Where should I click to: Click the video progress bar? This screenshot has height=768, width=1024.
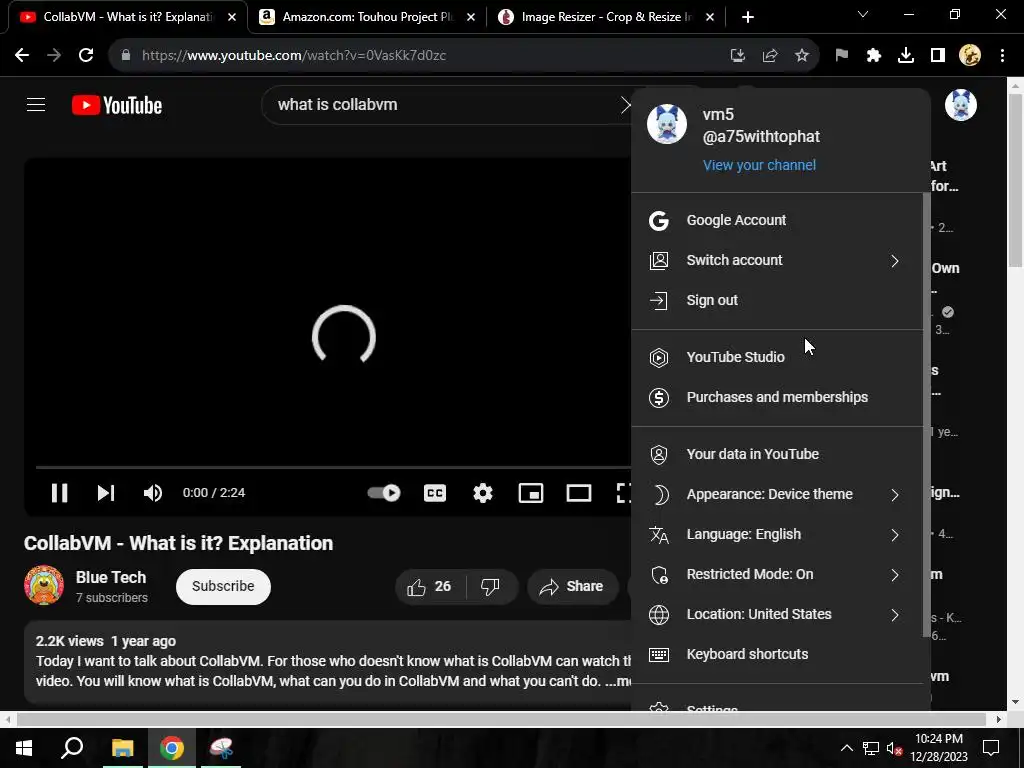click(333, 468)
